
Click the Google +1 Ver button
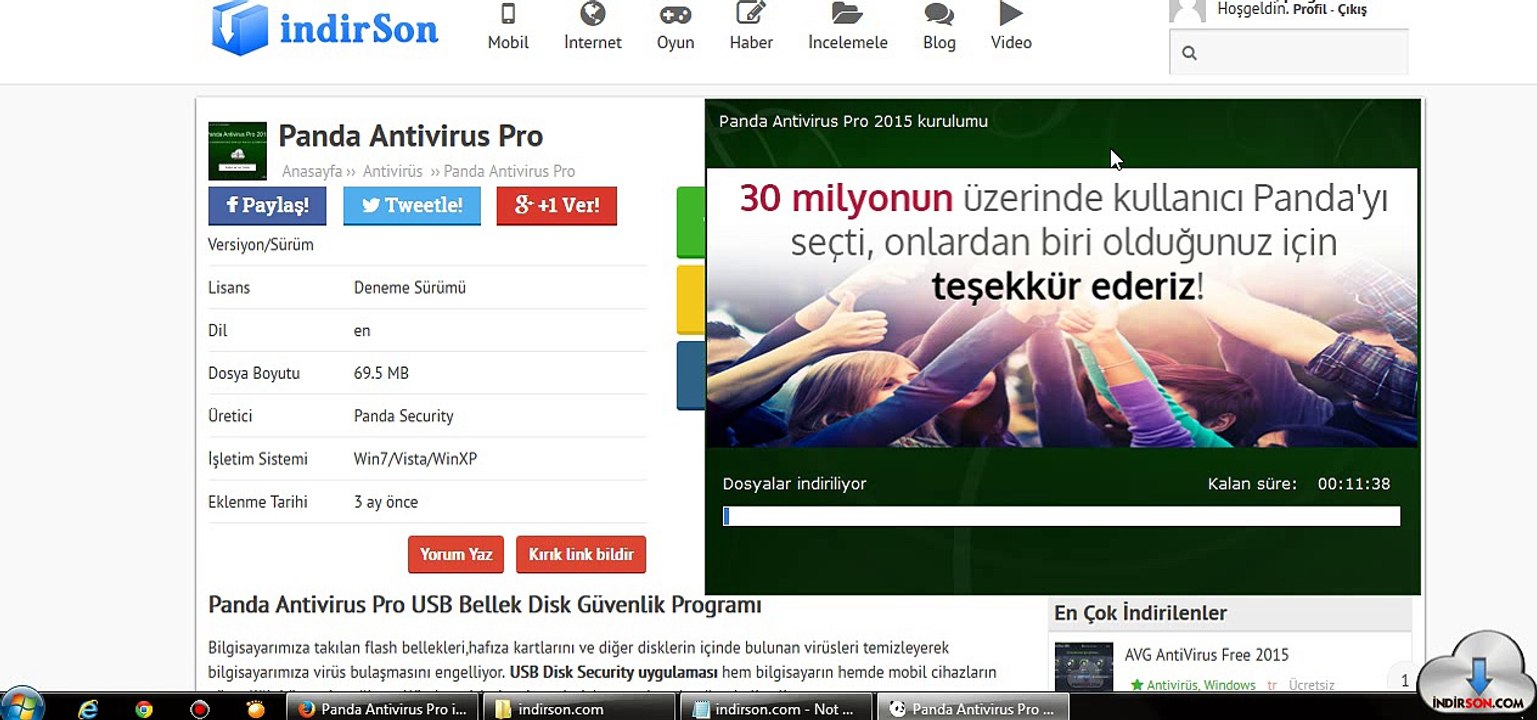tap(557, 206)
